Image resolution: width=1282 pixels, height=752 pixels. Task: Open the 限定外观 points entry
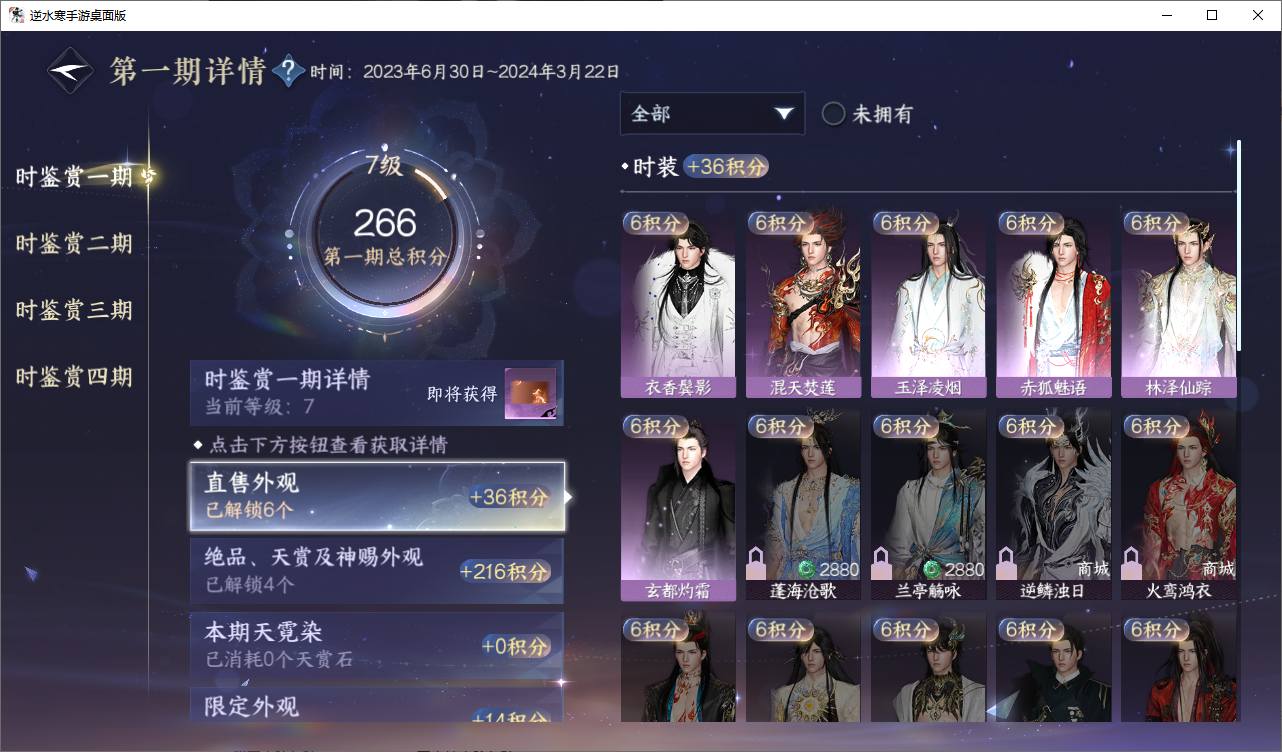click(x=377, y=705)
